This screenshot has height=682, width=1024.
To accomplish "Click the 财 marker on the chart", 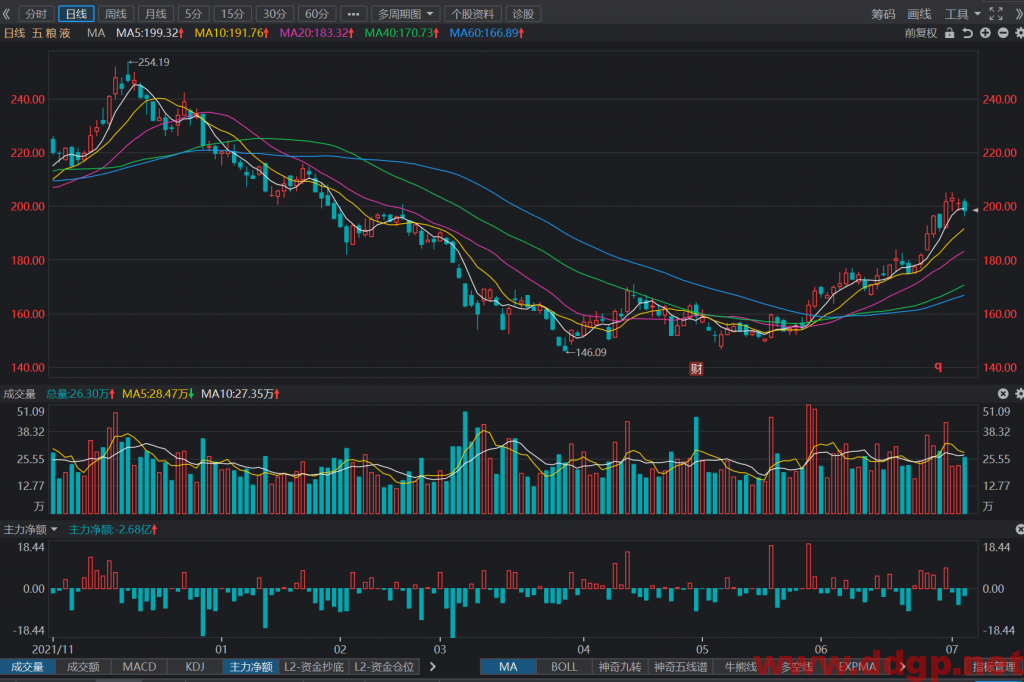I will coord(697,368).
